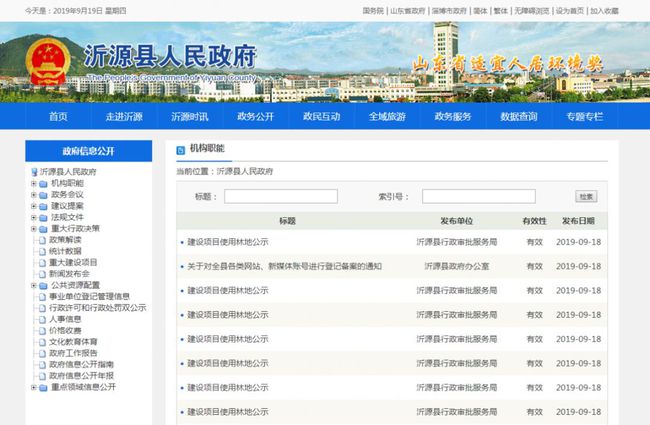The image size is (650, 425).
Task: Click the 建议提案 folder icon
Action: point(43,206)
